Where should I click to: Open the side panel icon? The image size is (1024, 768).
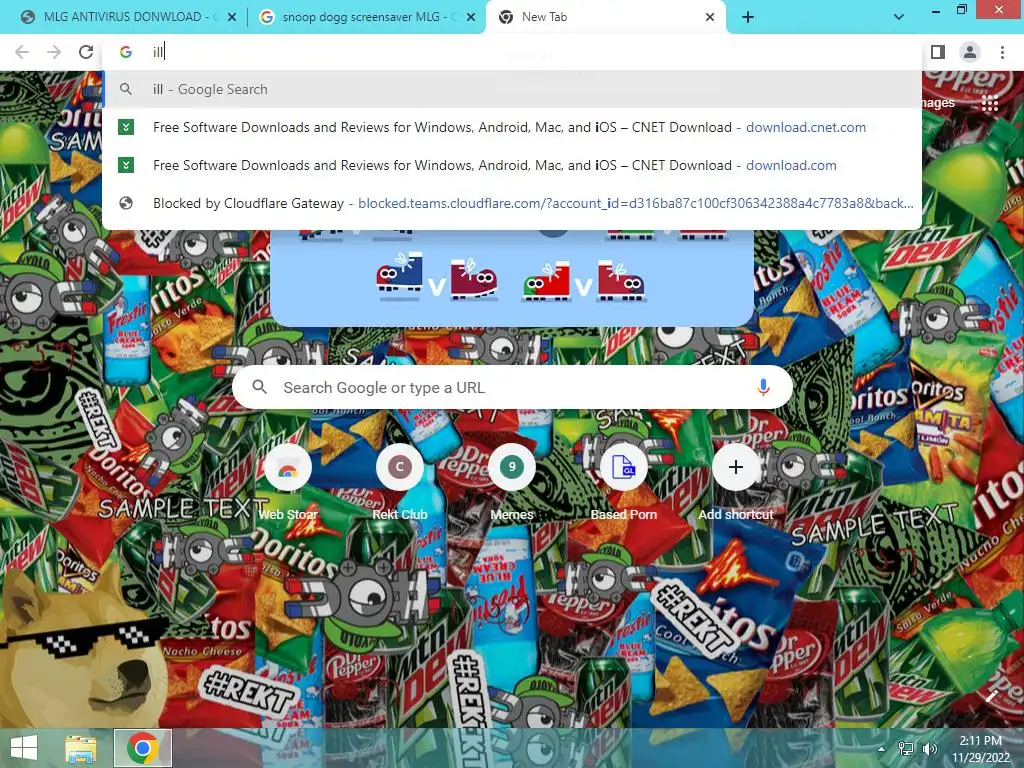938,52
